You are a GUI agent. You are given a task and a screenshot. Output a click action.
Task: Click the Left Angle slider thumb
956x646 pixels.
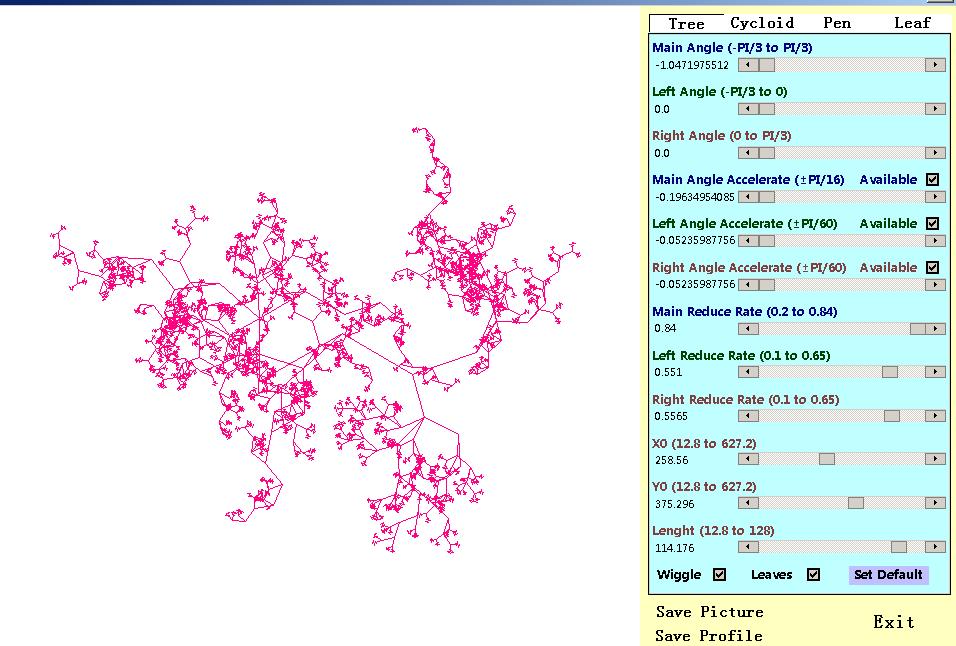tap(766, 109)
